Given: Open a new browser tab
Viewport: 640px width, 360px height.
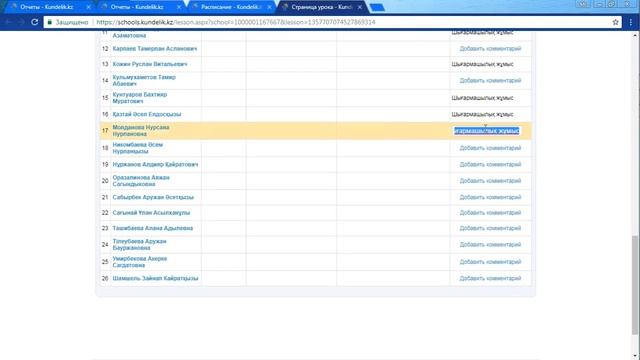Looking at the screenshot, I should click(376, 7).
